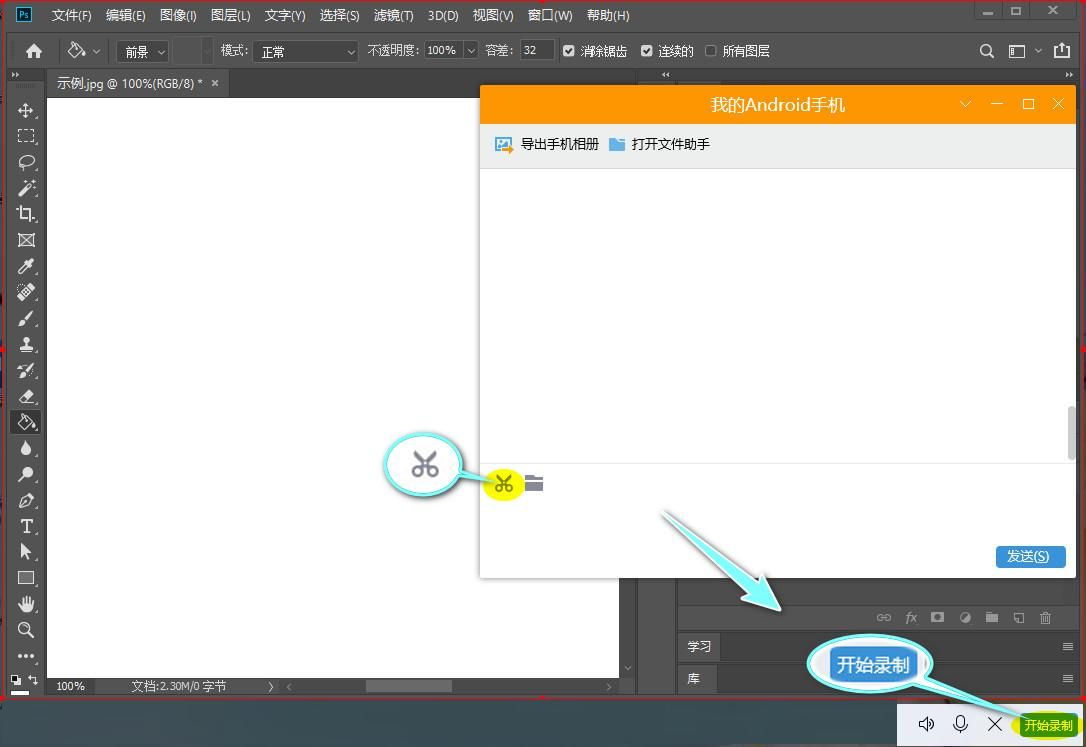Image resolution: width=1086 pixels, height=747 pixels.
Task: Open the 不透明度 opacity dropdown arrow
Action: [x=471, y=51]
